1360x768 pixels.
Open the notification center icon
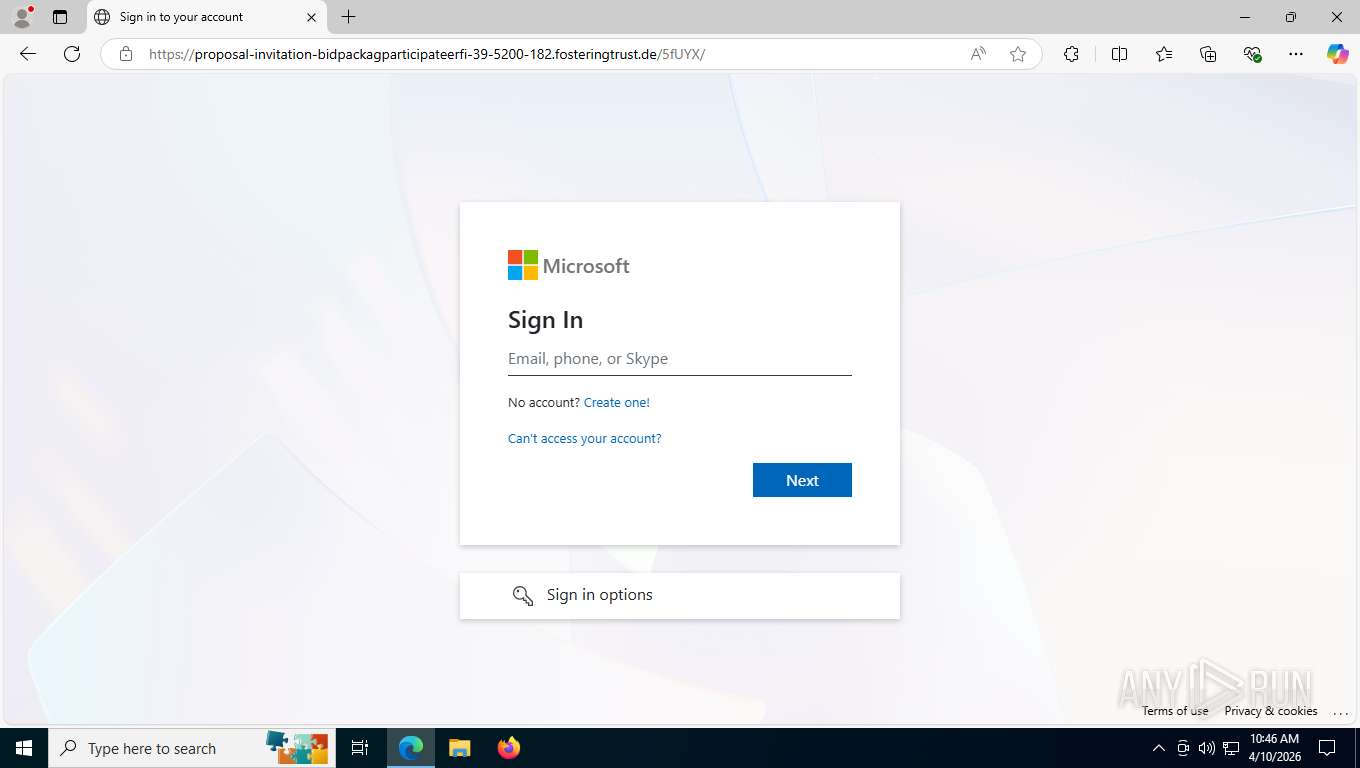(1327, 748)
